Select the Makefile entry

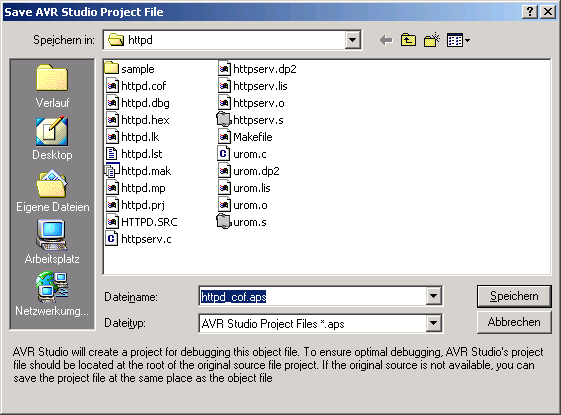[x=245, y=137]
